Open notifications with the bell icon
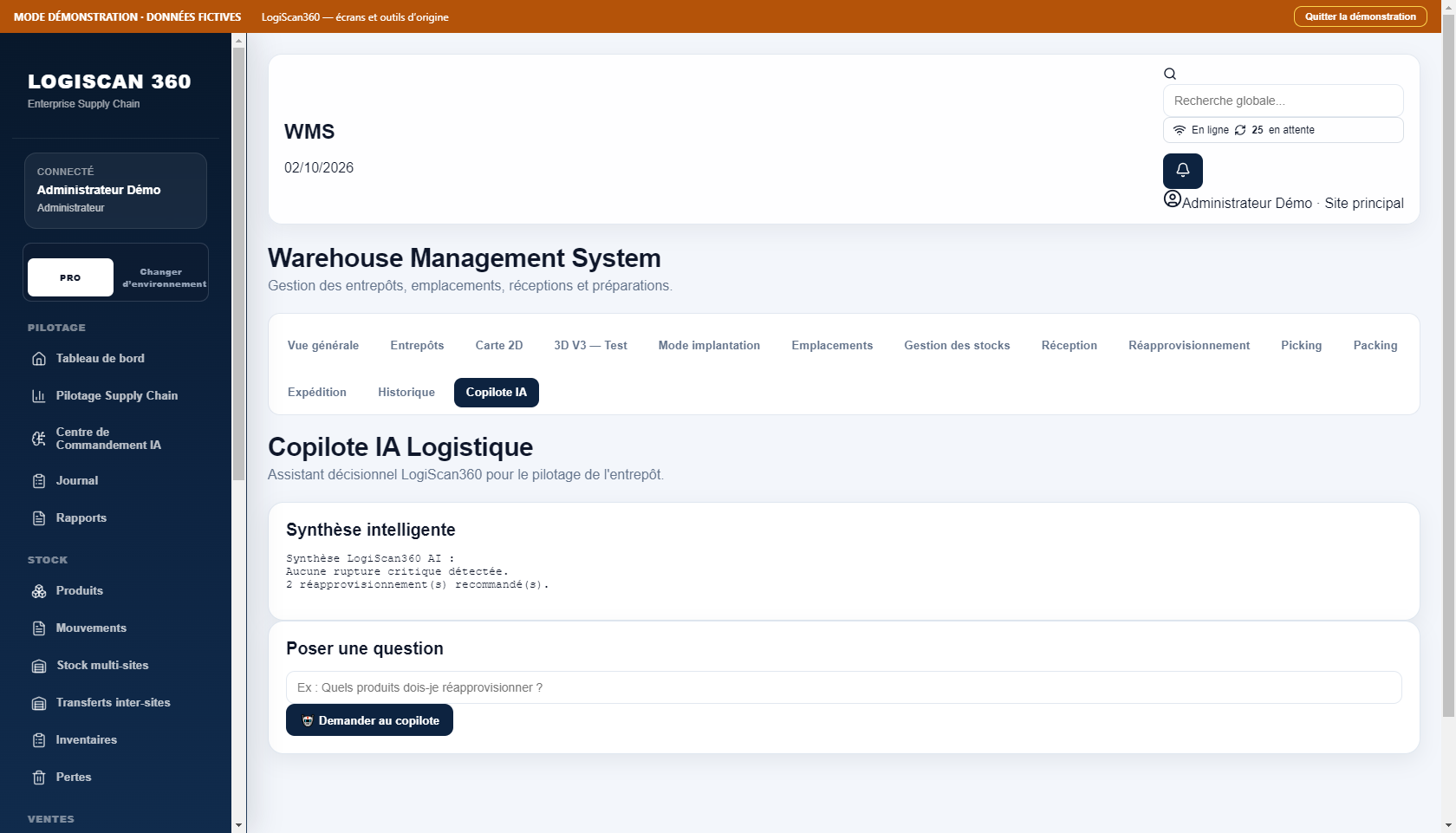 [x=1183, y=171]
